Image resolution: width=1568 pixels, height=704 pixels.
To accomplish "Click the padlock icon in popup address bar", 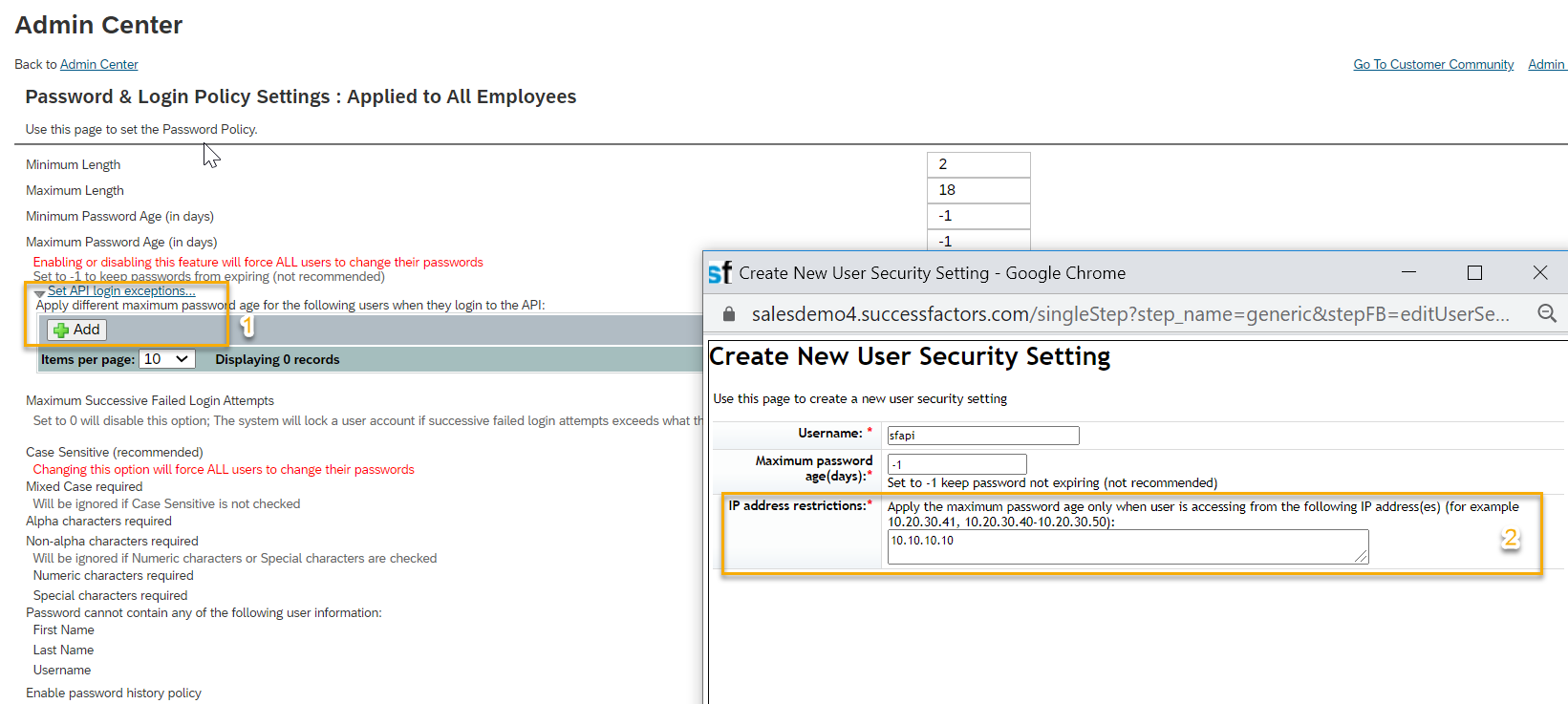I will [729, 313].
